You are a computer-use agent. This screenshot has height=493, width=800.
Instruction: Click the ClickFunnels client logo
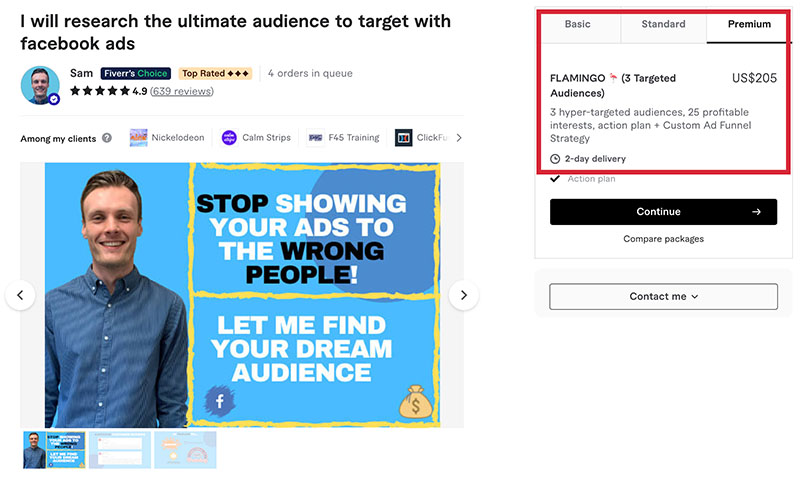coord(403,138)
